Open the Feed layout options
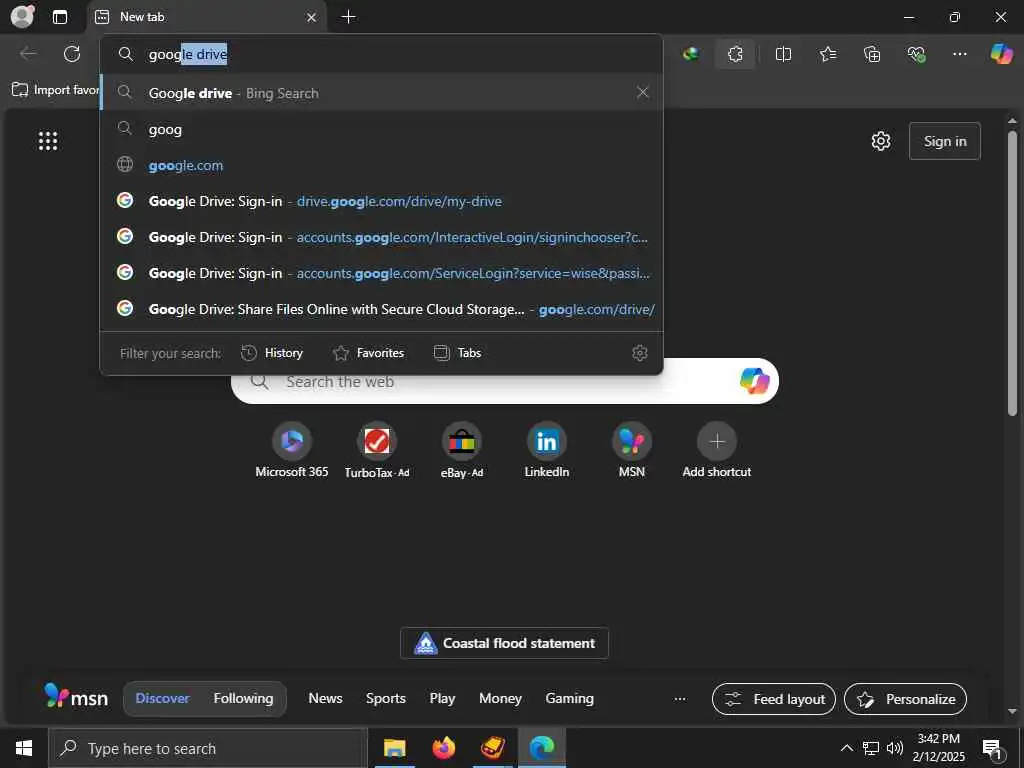The width and height of the screenshot is (1024, 768). tap(774, 699)
